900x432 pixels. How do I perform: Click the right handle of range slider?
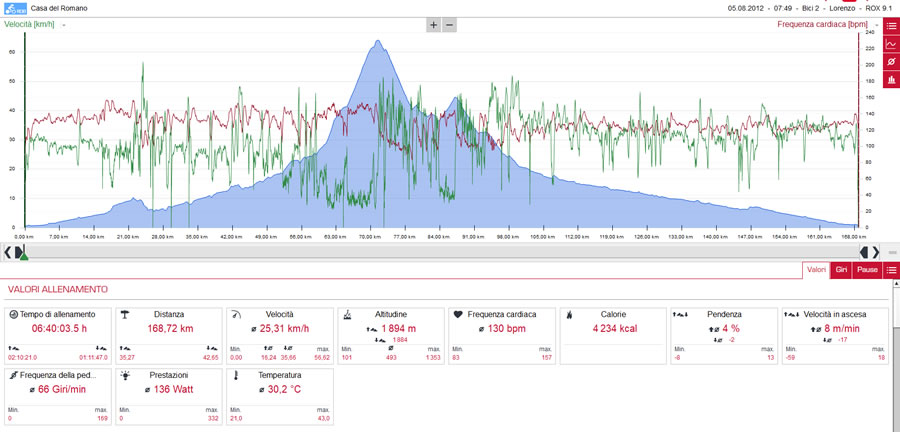tap(864, 252)
